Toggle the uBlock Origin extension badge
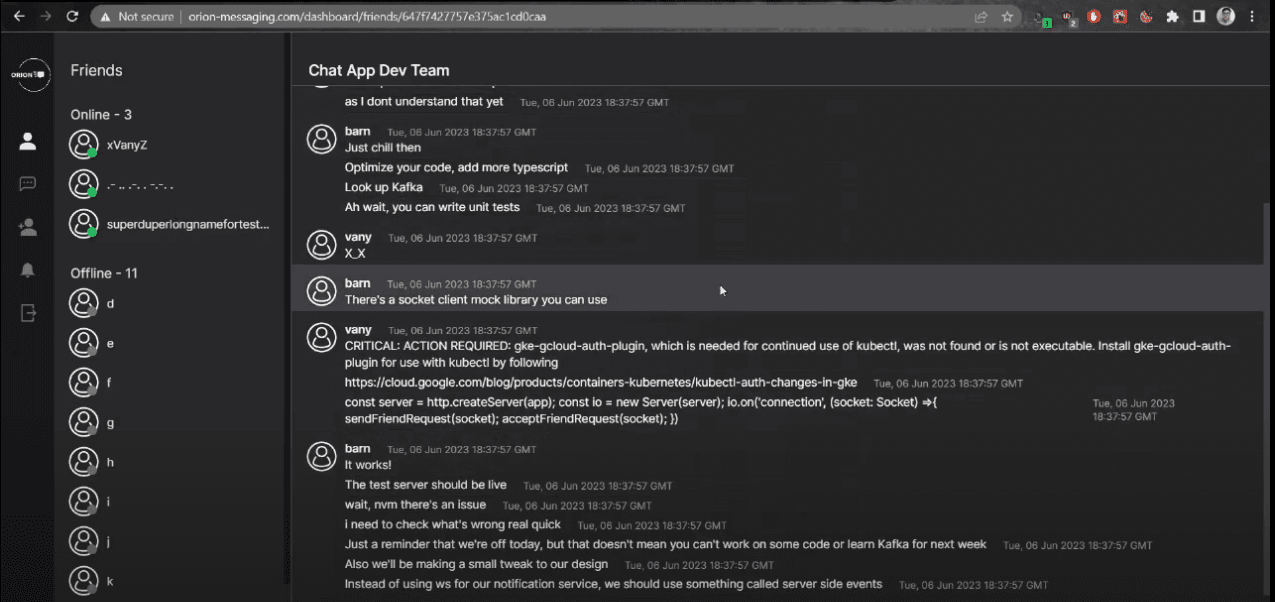Screen dimensions: 1275x602 [x=1067, y=16]
